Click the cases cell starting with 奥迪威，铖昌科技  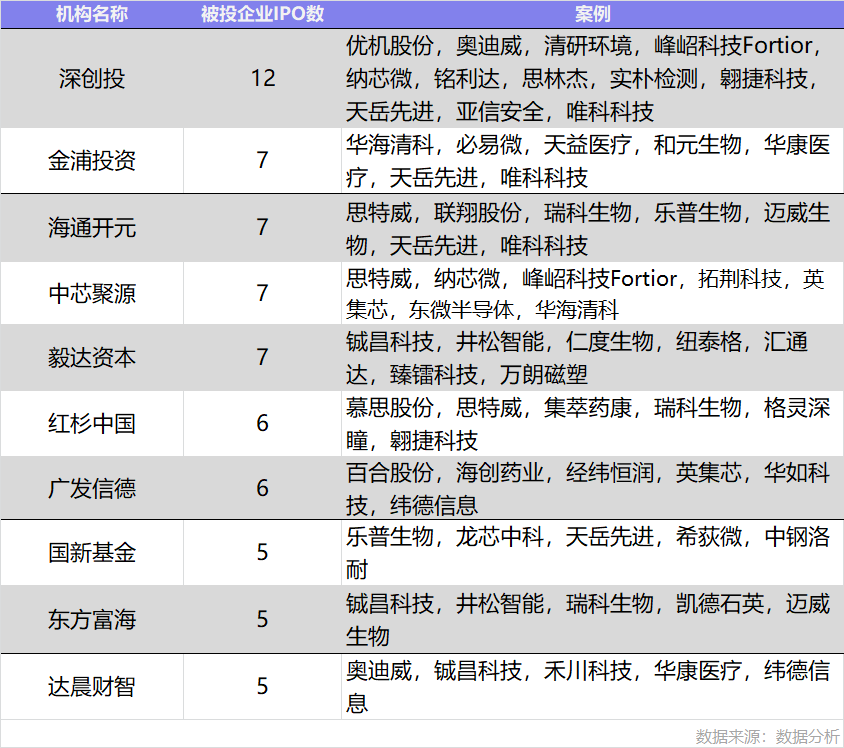coord(592,687)
